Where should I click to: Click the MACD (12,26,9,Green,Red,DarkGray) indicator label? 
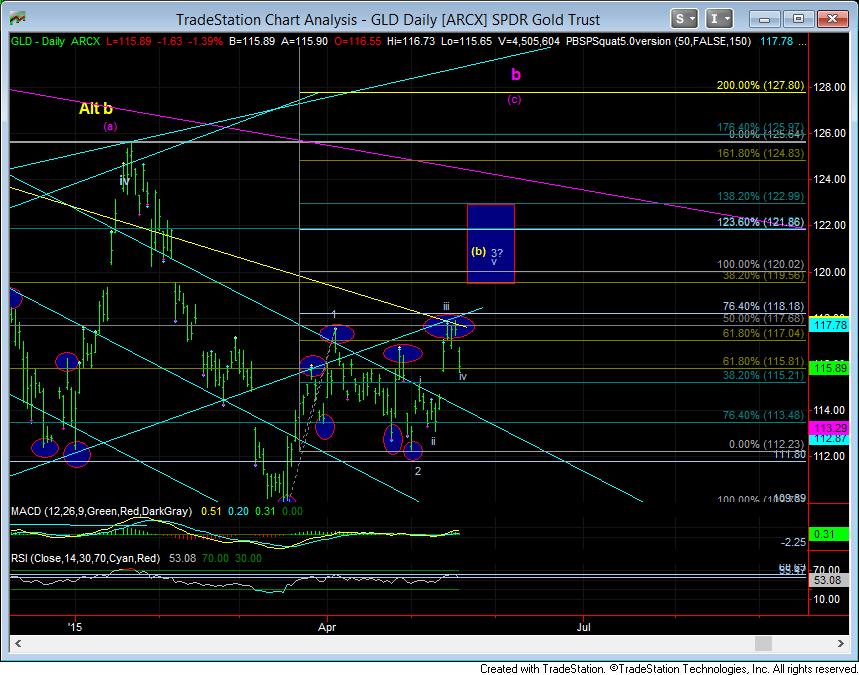tap(102, 511)
